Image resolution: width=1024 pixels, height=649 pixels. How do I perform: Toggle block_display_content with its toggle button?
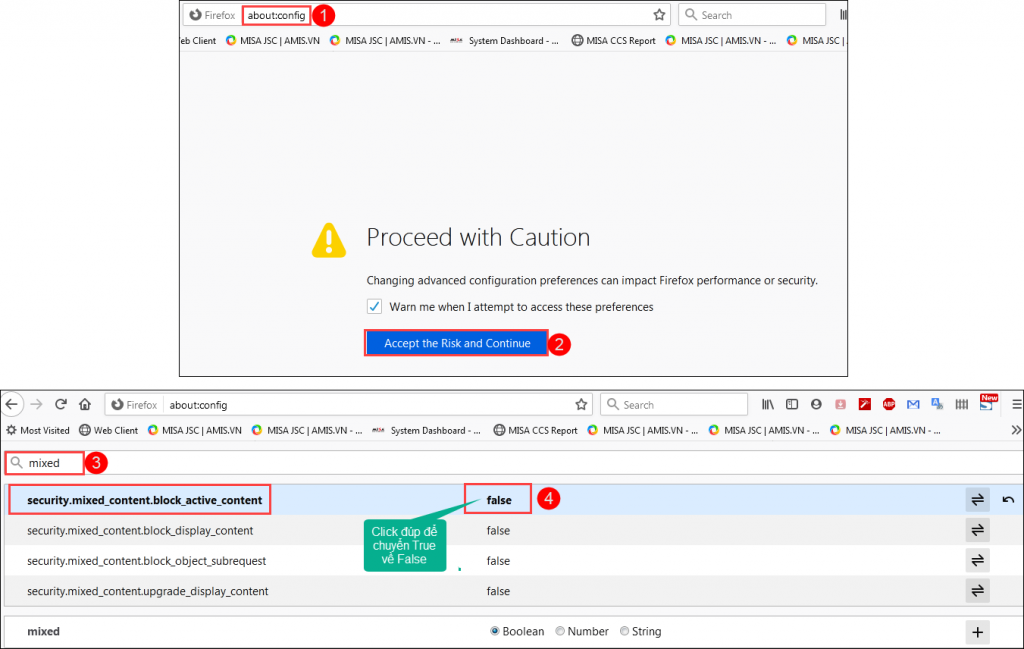point(978,530)
